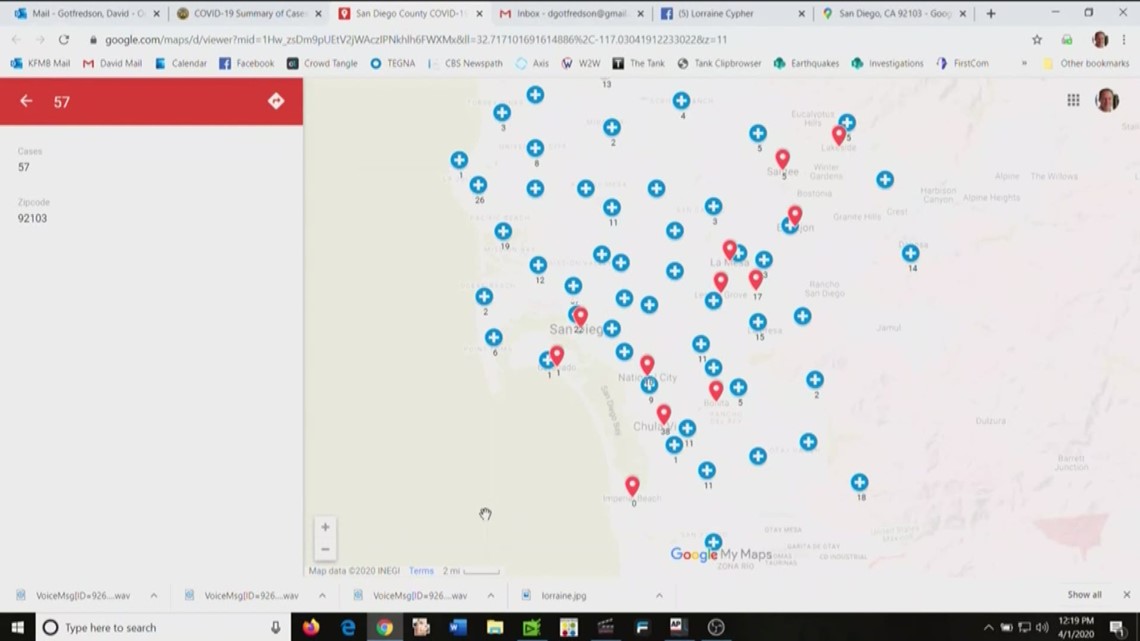Click the back arrow beside 57
1140x641 pixels.
[x=26, y=101]
